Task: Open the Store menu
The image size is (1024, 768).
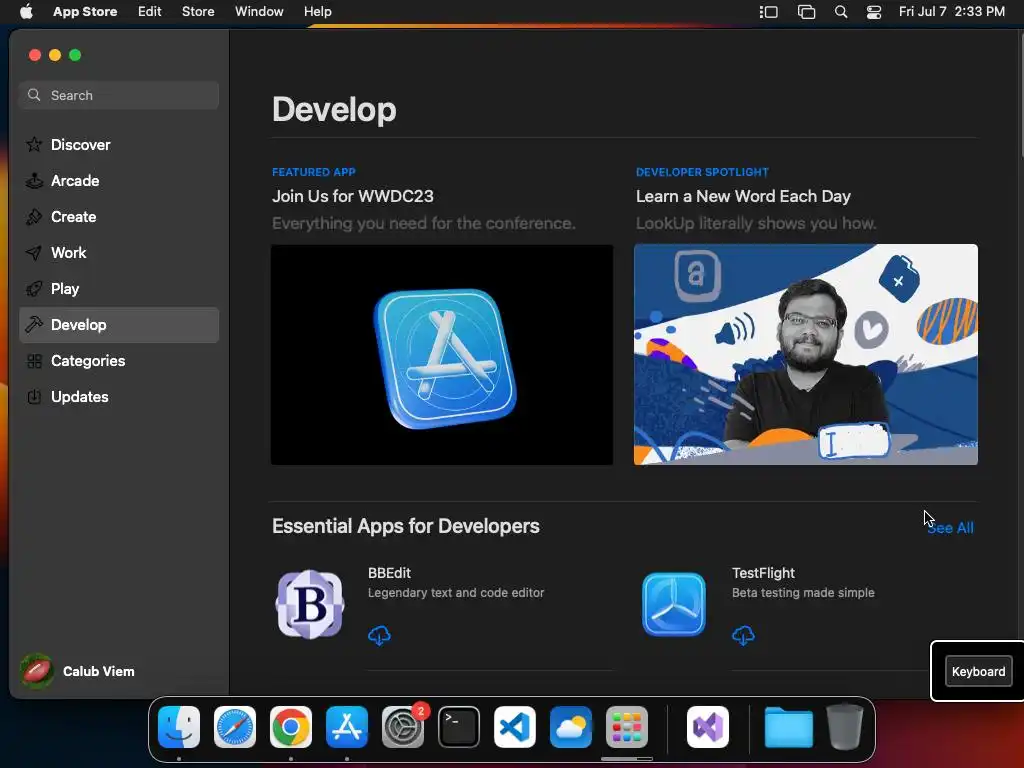Action: 198,12
